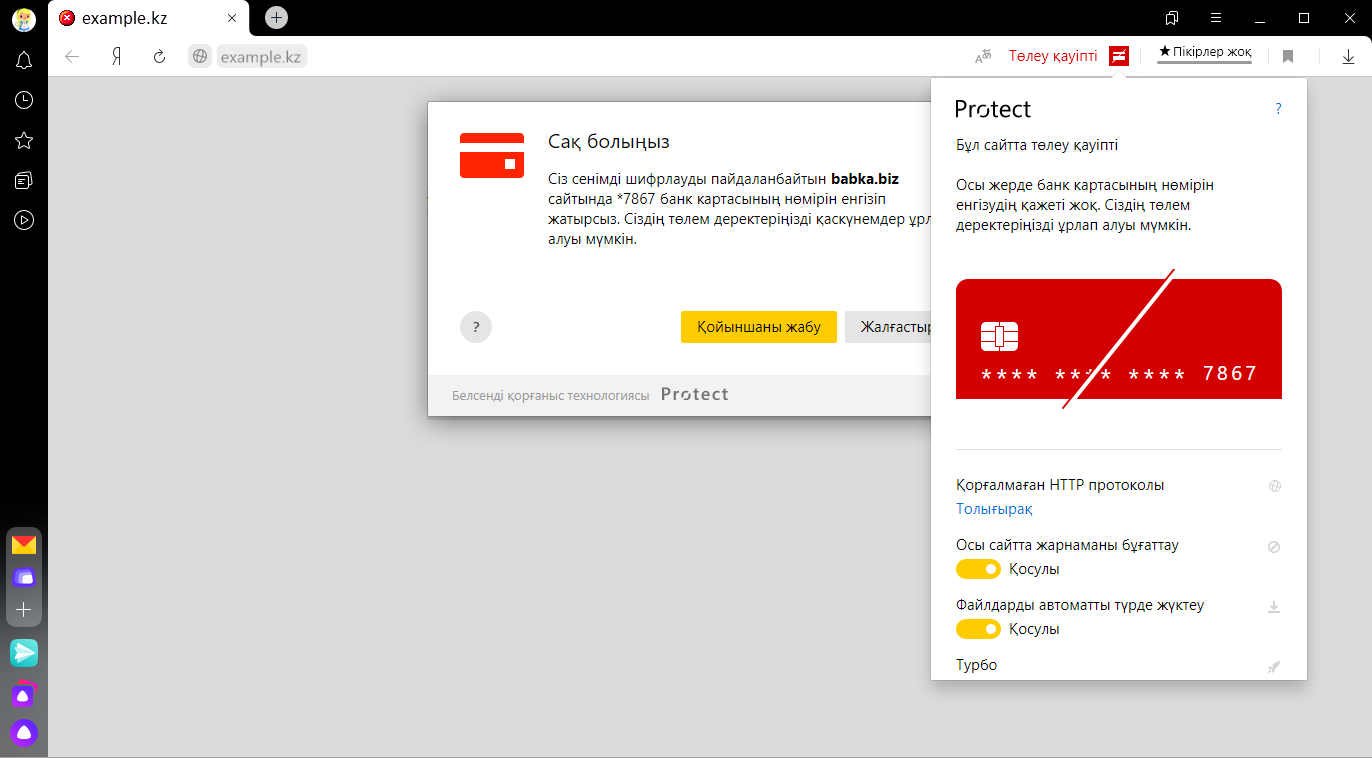
Task: Click Осы сайтта жарнаманы бұғаттау label
Action: click(1067, 545)
